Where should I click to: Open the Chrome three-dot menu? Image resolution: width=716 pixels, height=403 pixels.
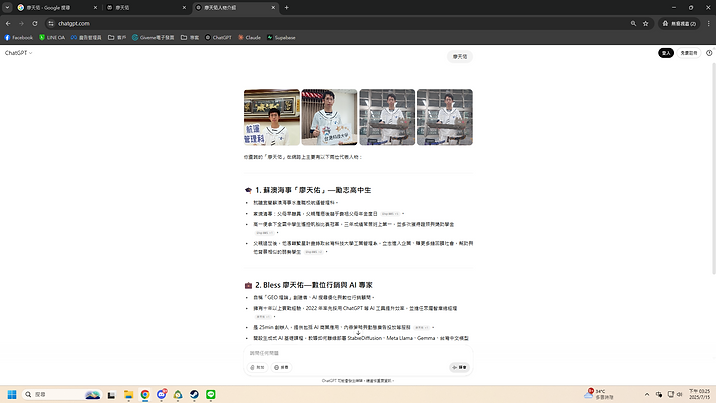point(706,22)
